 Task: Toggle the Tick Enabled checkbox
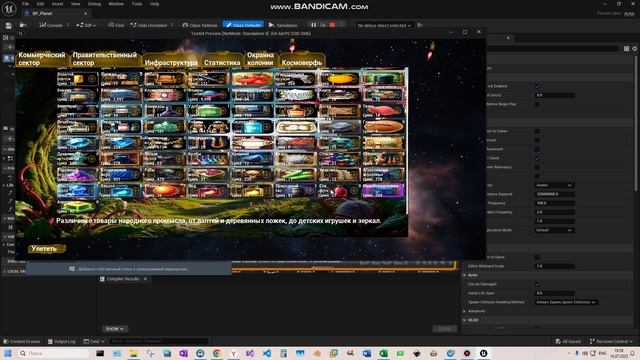(537, 86)
